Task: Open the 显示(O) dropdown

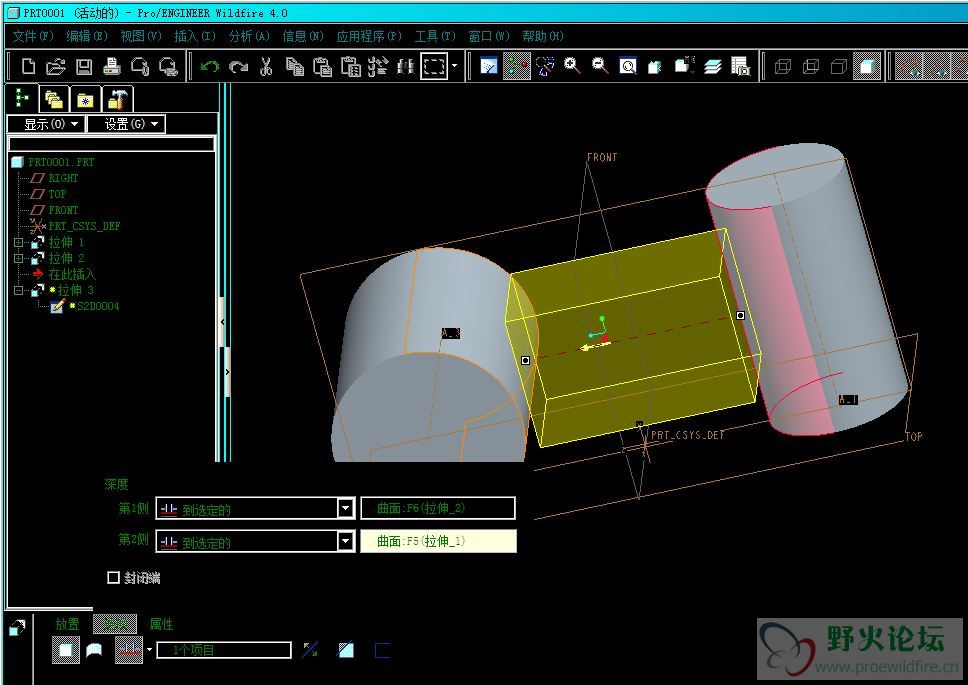Action: tap(46, 124)
